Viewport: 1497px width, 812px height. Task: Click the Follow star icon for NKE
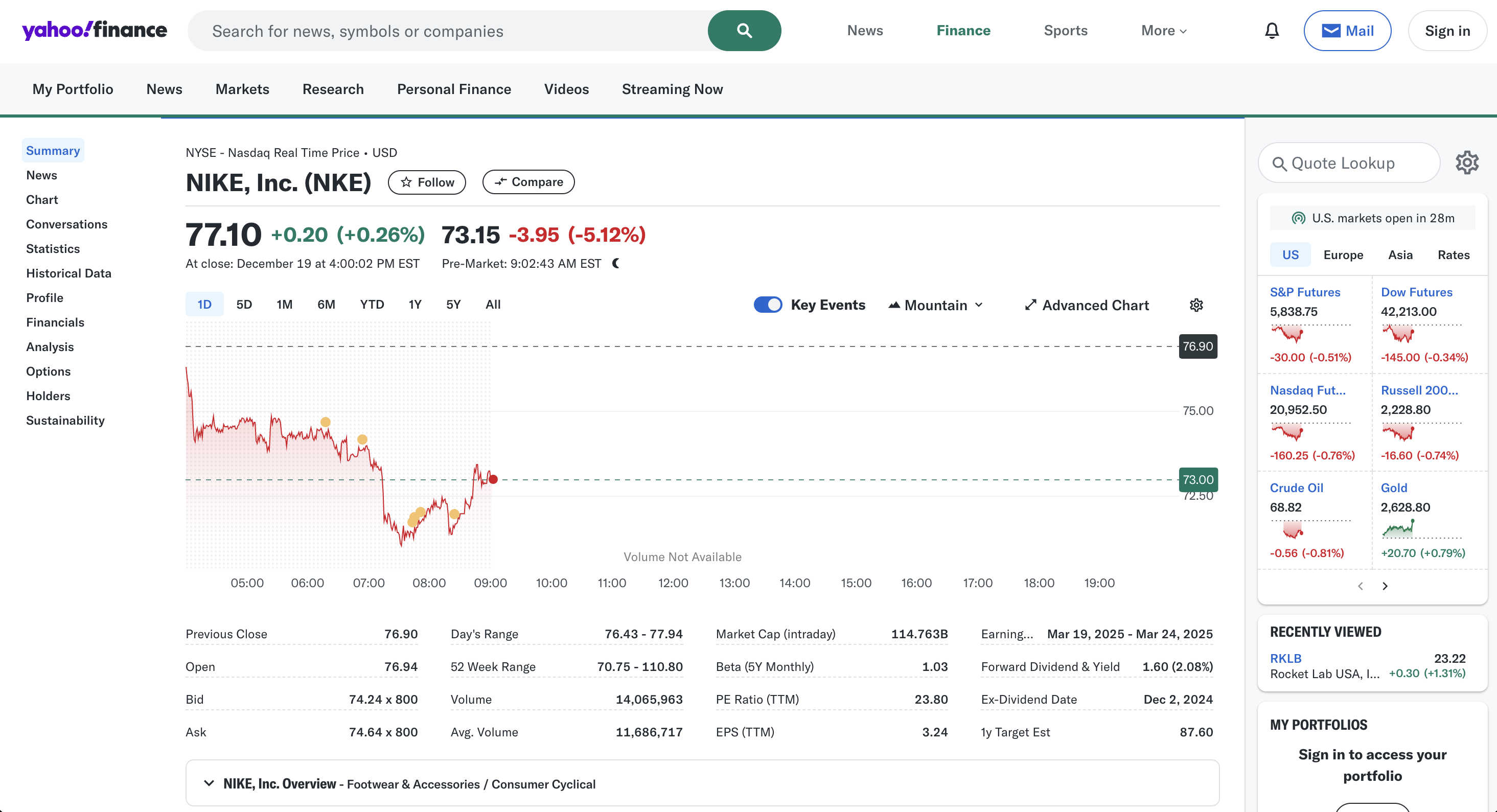407,182
